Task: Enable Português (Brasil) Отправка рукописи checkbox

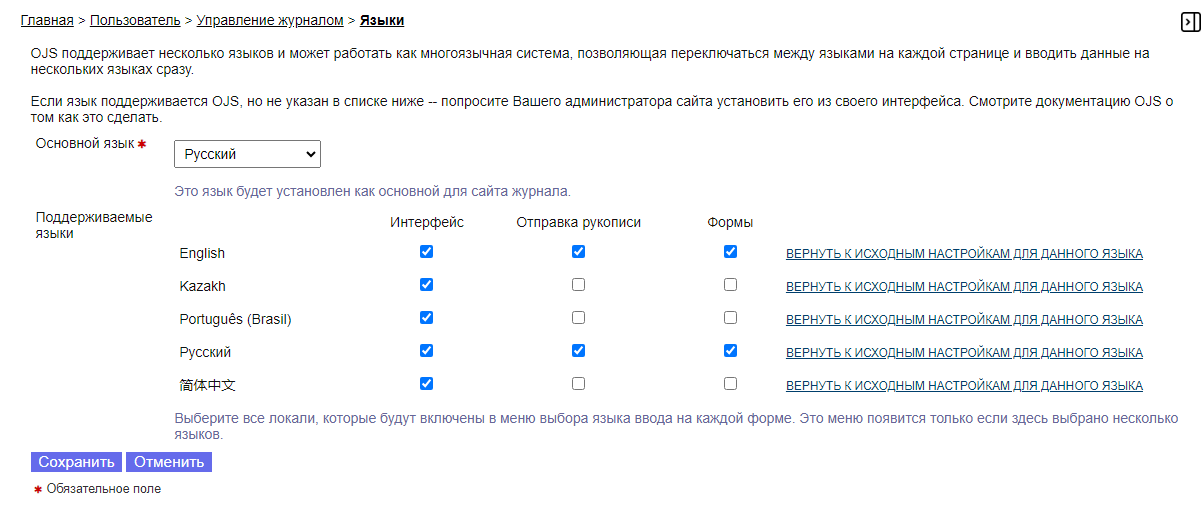Action: [x=578, y=318]
